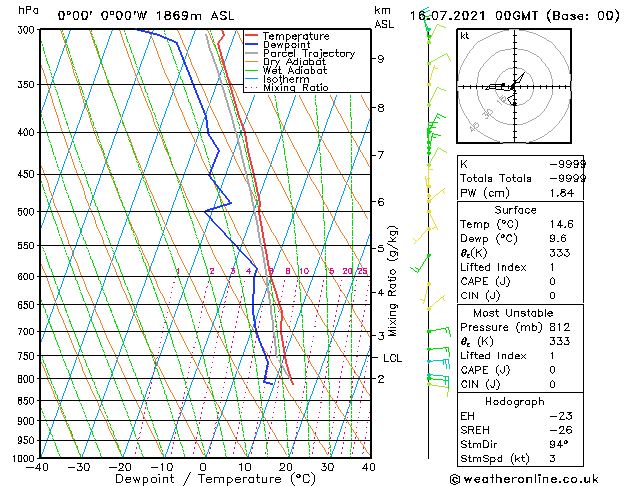The image size is (629, 486).
Task: Click the weatheronline.co.uk copyright link
Action: pyautogui.click(x=524, y=479)
